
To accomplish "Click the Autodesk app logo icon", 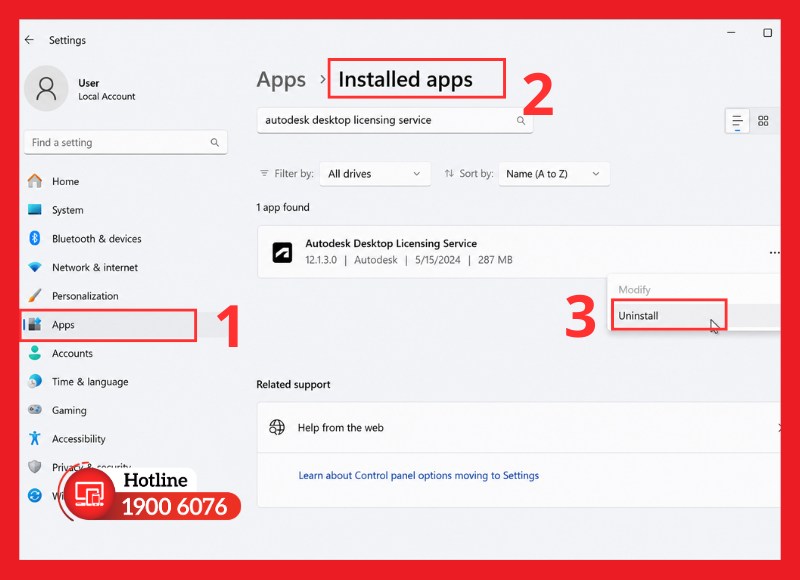I will tap(282, 253).
